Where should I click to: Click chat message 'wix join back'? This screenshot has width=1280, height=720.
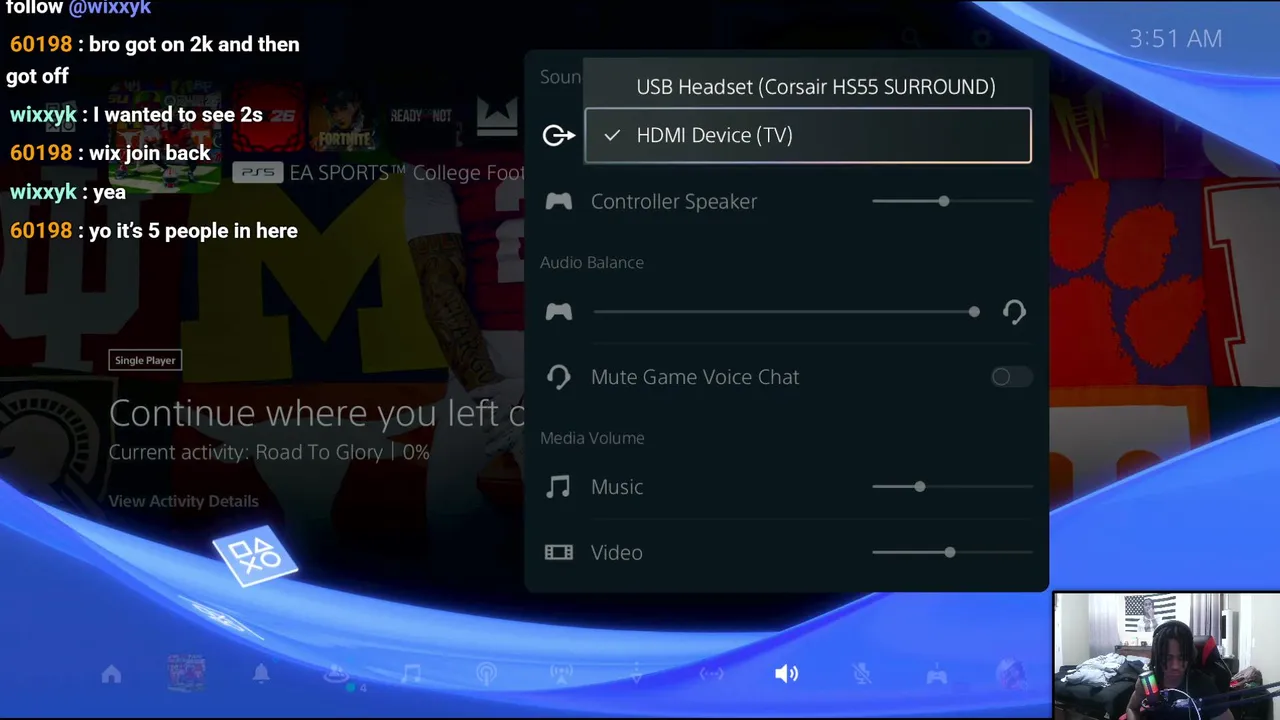pyautogui.click(x=150, y=153)
